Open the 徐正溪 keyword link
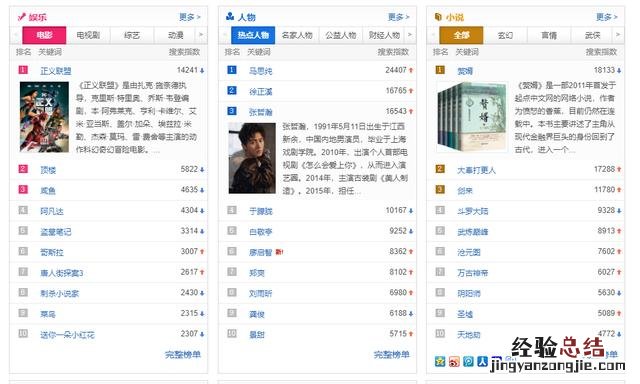Viewport: 640px width, 384px height. pyautogui.click(x=260, y=91)
